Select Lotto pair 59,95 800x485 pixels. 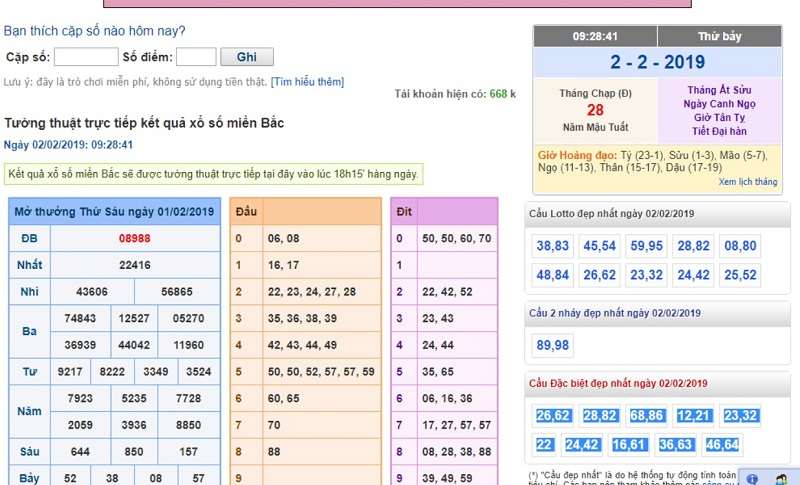646,246
